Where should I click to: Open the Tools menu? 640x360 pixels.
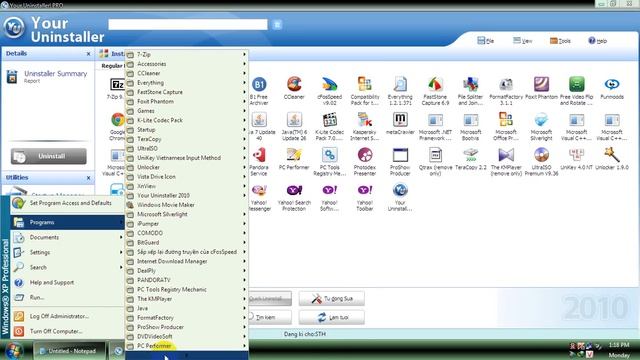tap(560, 40)
